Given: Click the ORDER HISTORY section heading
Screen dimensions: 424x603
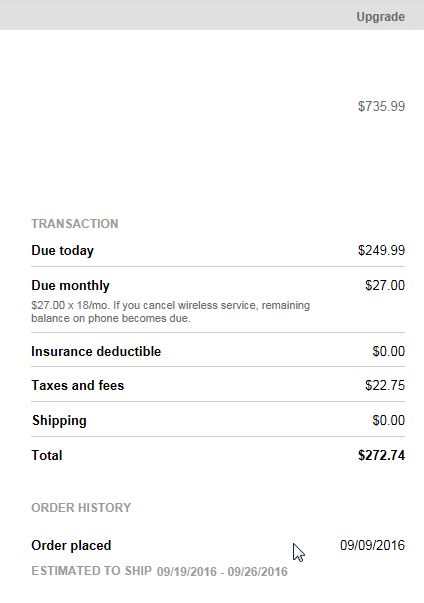Looking at the screenshot, I should pos(81,508).
